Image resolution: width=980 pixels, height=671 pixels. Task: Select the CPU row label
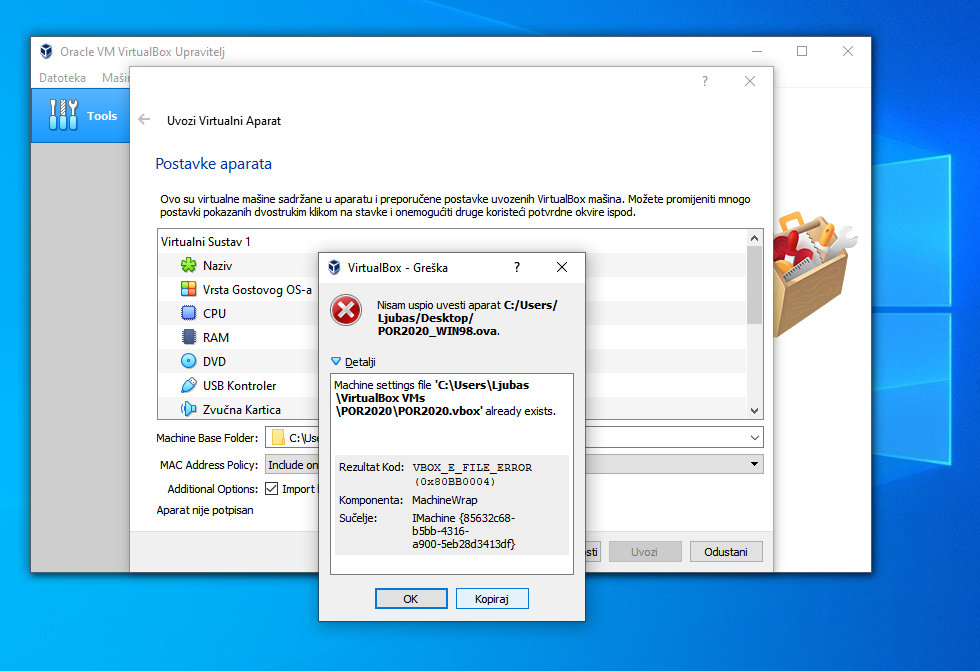tap(214, 314)
